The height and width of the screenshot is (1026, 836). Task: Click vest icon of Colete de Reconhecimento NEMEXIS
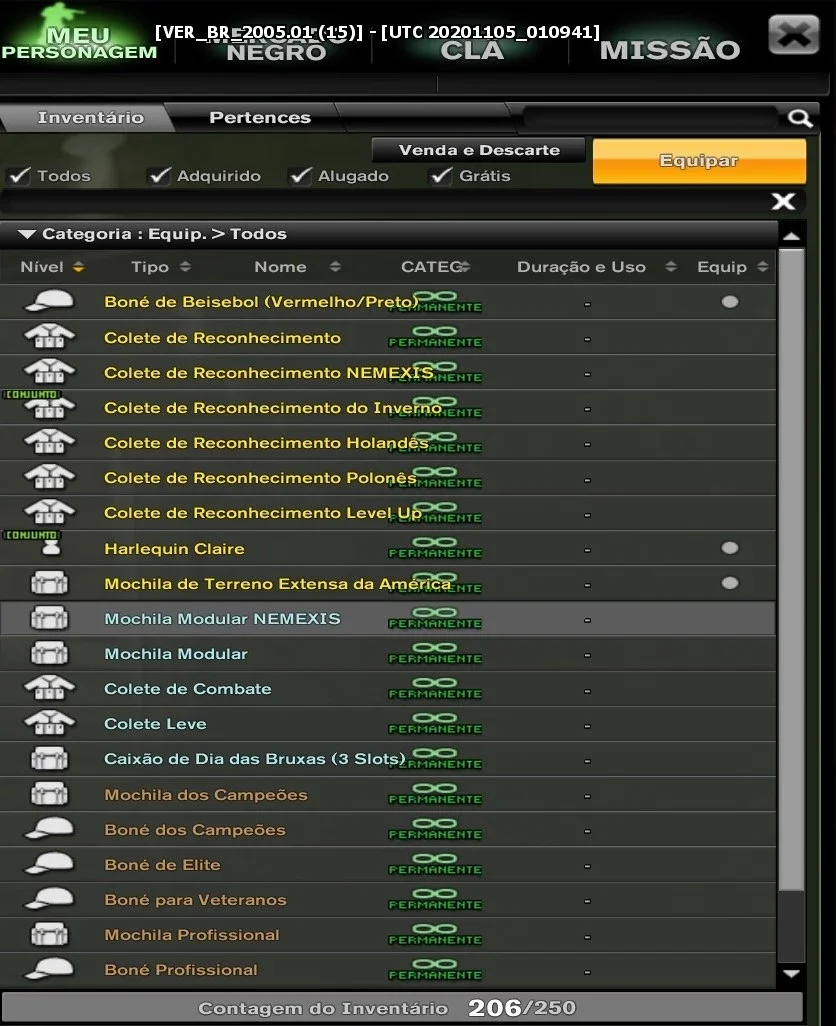coord(50,372)
